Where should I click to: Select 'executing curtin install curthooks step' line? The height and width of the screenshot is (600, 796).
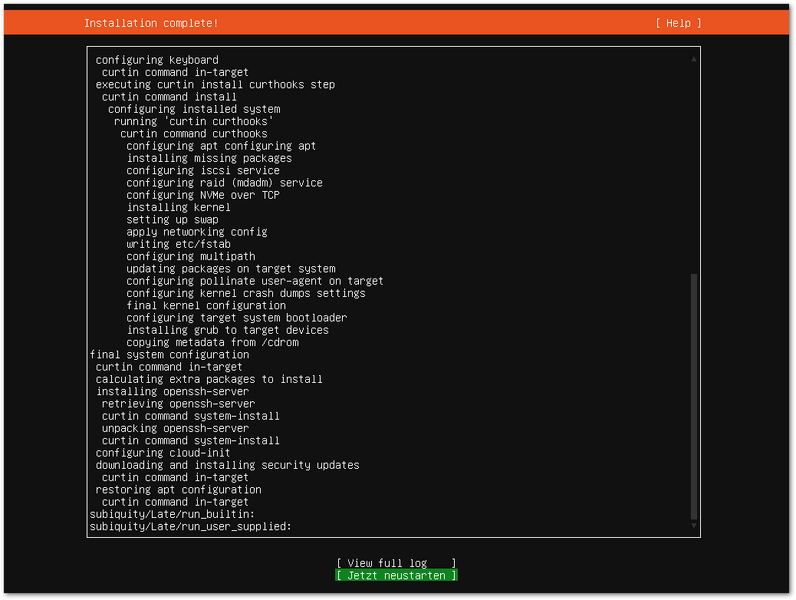click(215, 84)
